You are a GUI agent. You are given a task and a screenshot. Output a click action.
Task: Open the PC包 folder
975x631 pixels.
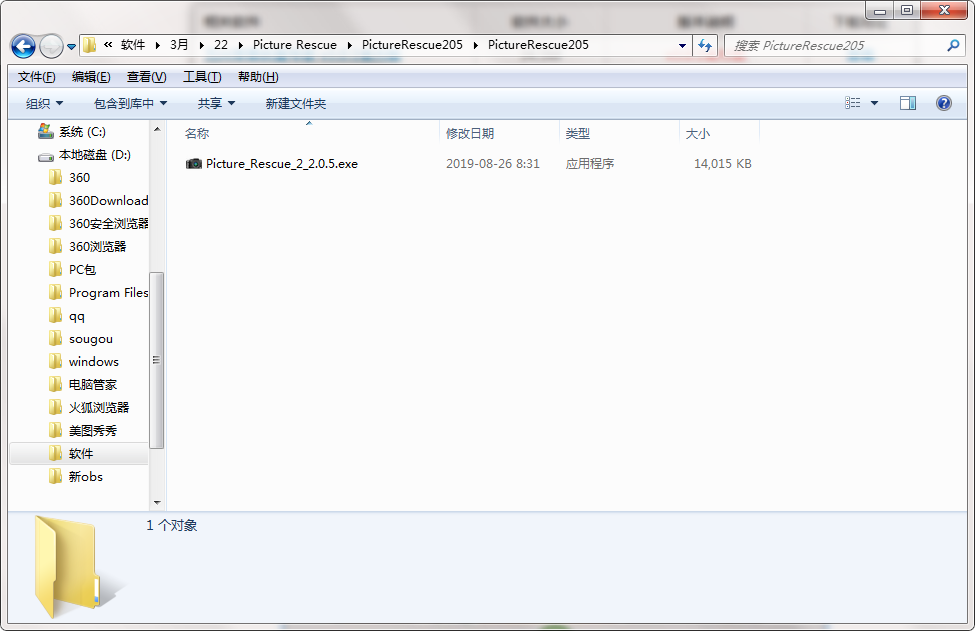pyautogui.click(x=82, y=270)
